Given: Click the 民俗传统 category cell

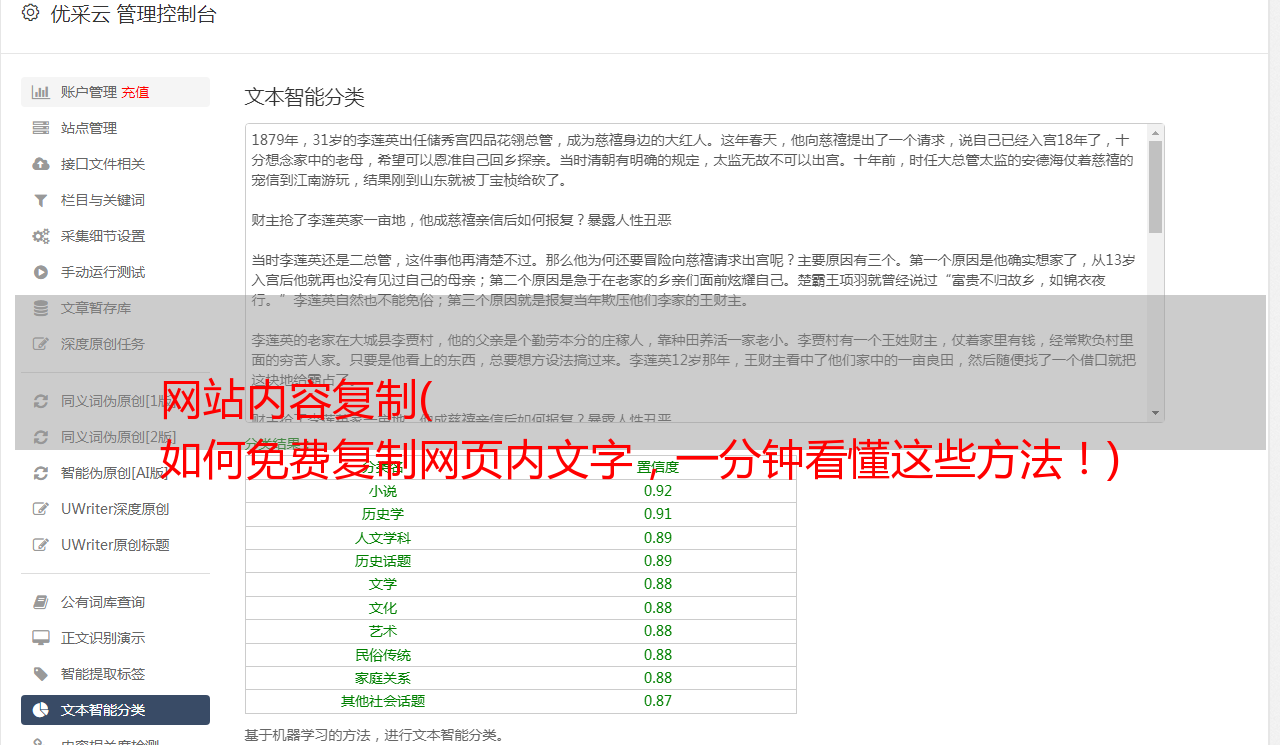Looking at the screenshot, I should tap(383, 655).
